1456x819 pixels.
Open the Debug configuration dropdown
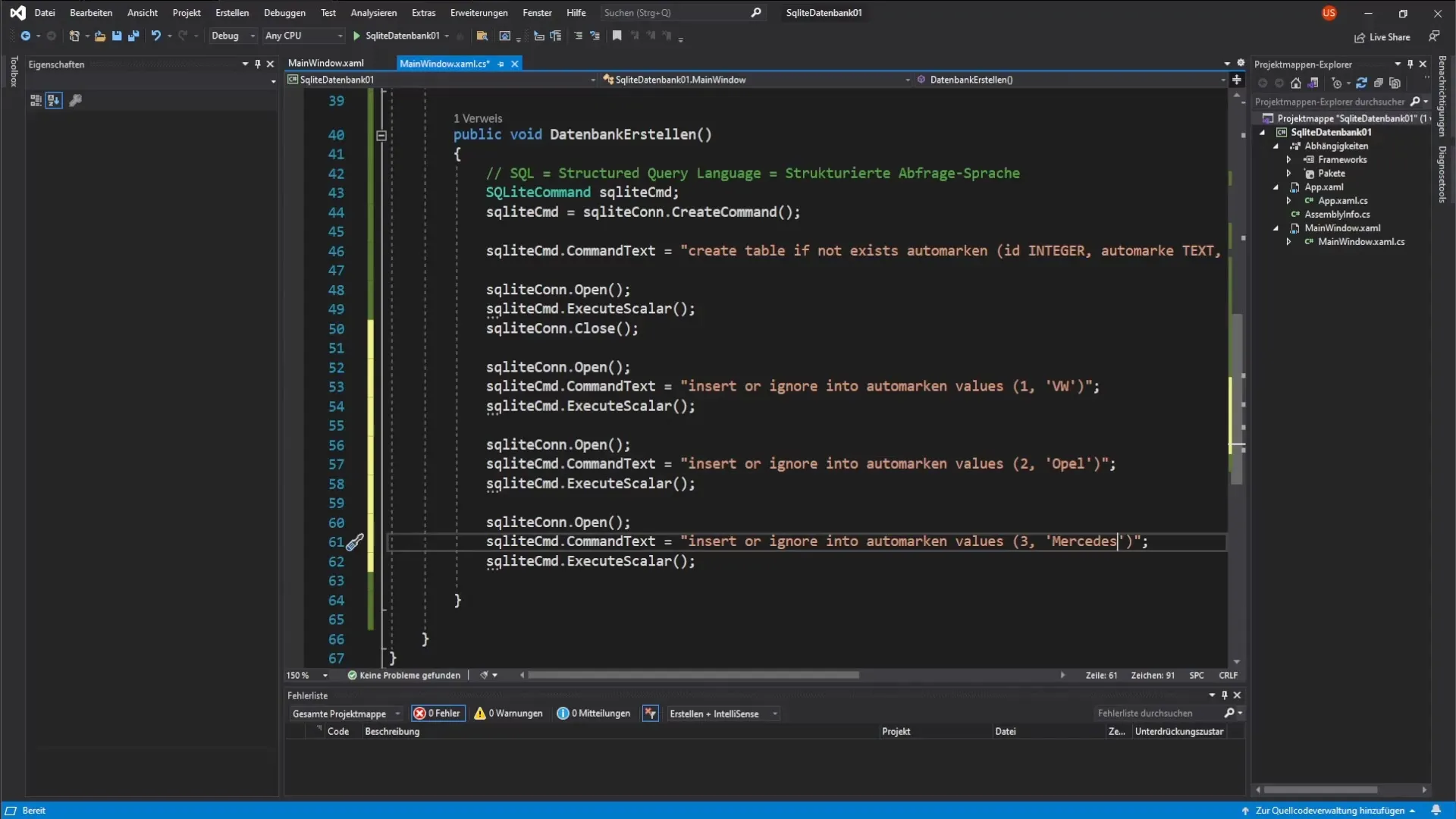[232, 36]
